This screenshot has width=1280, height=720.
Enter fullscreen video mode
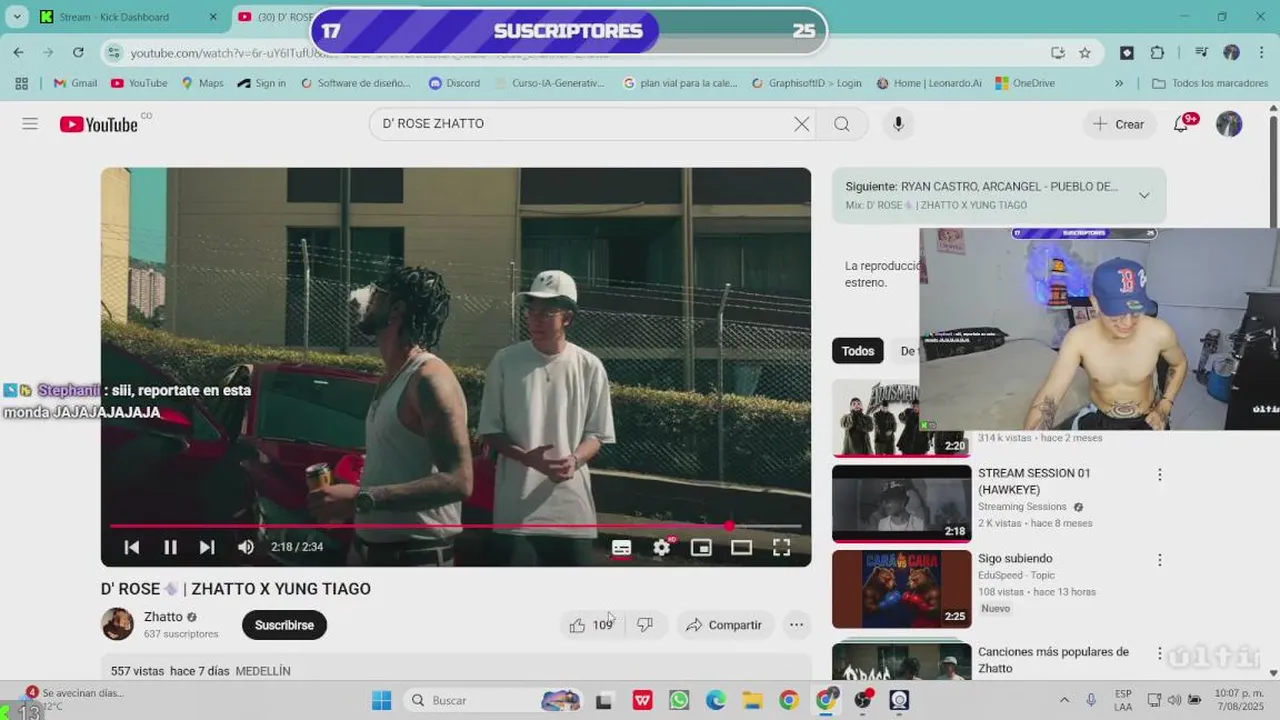point(781,547)
